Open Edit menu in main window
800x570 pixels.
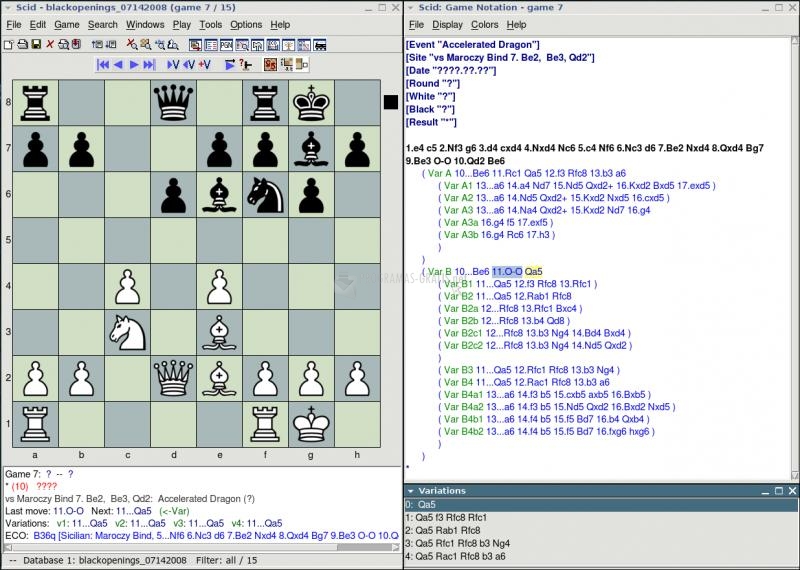[38, 24]
